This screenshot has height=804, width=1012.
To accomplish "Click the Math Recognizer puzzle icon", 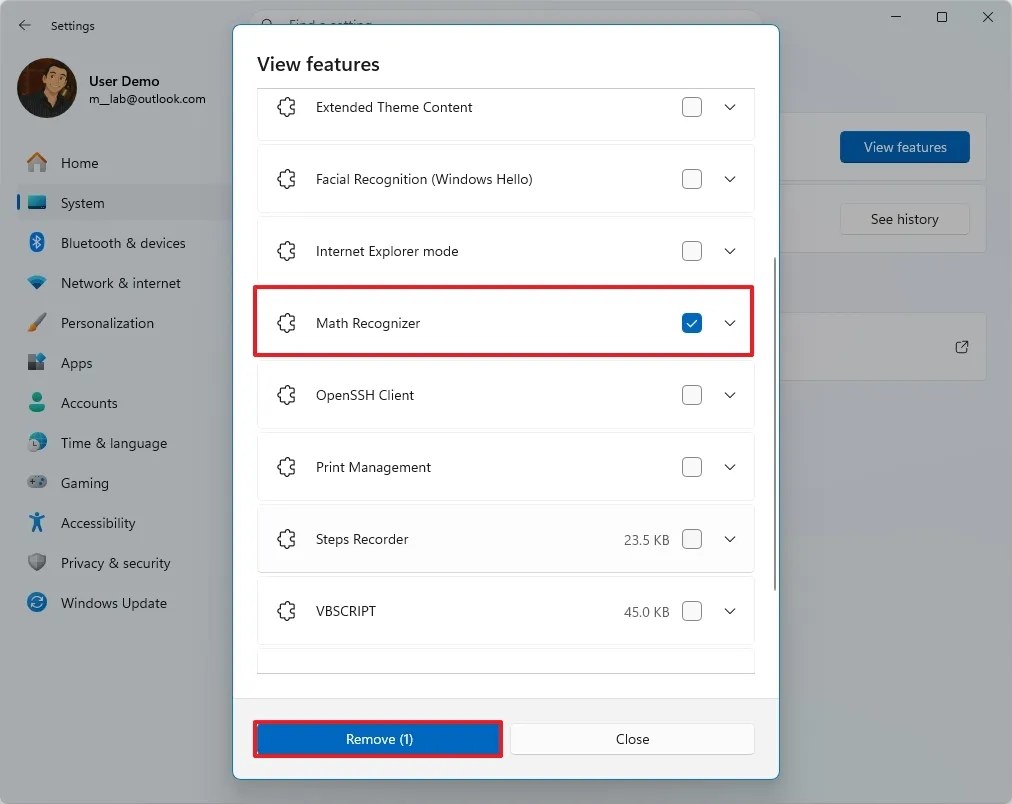I will [x=287, y=323].
